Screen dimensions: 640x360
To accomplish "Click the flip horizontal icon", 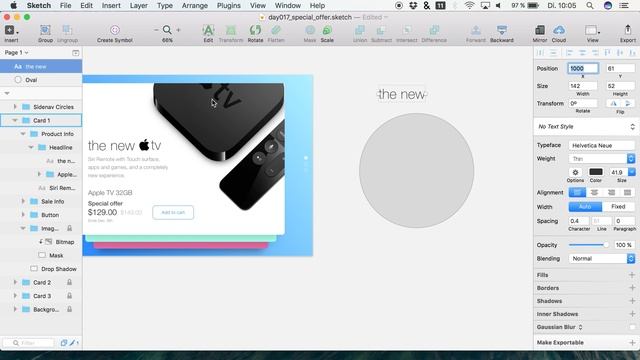I will click(613, 104).
